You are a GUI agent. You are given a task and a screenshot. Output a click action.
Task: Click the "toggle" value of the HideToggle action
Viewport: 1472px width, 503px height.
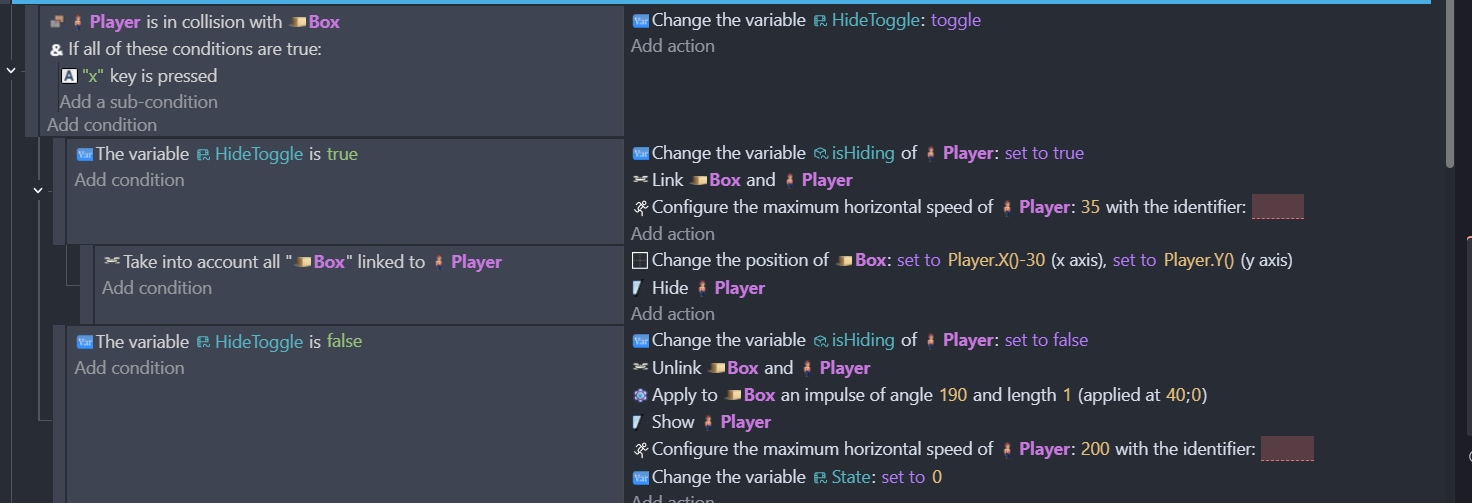[x=955, y=20]
